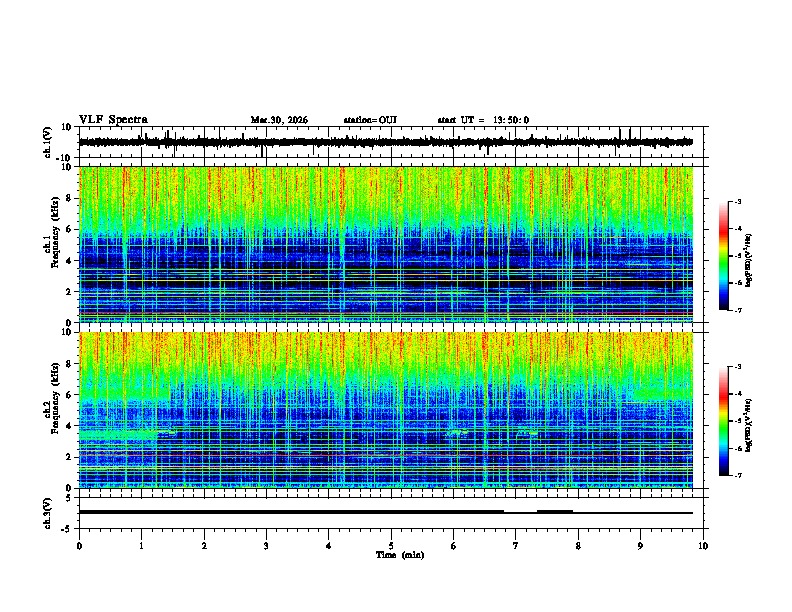Click the ch.1 colorbar "log(PSD)" label
The width and height of the screenshot is (792, 612).
(x=748, y=261)
